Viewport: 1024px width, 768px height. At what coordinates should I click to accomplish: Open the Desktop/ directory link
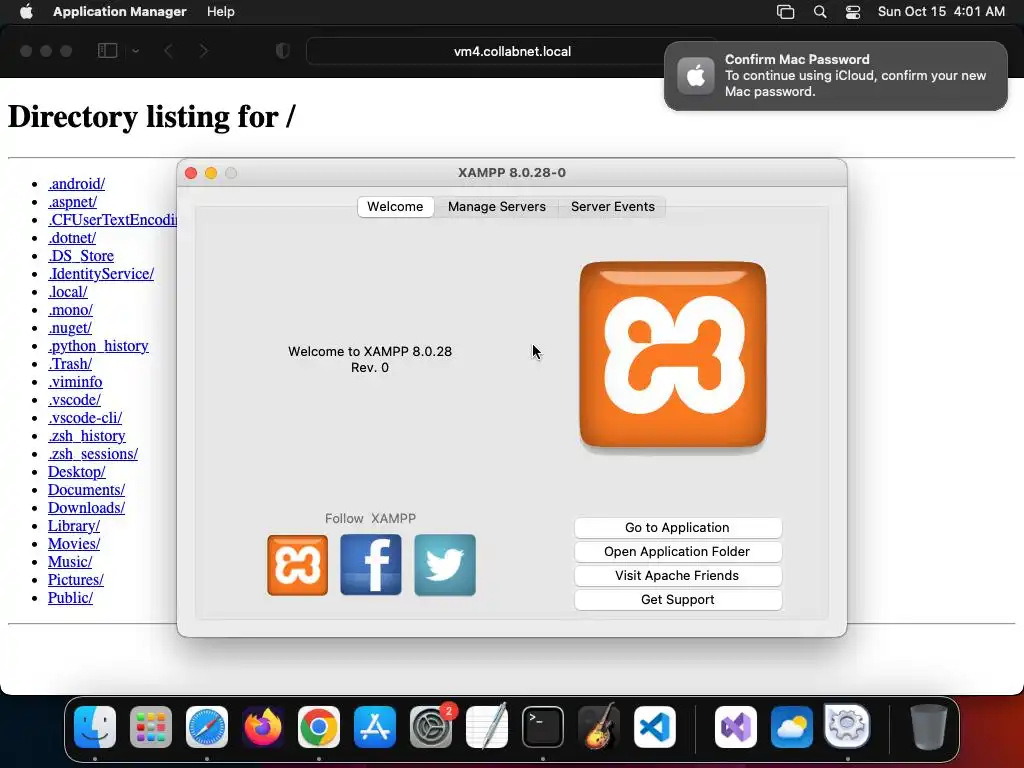coord(76,472)
